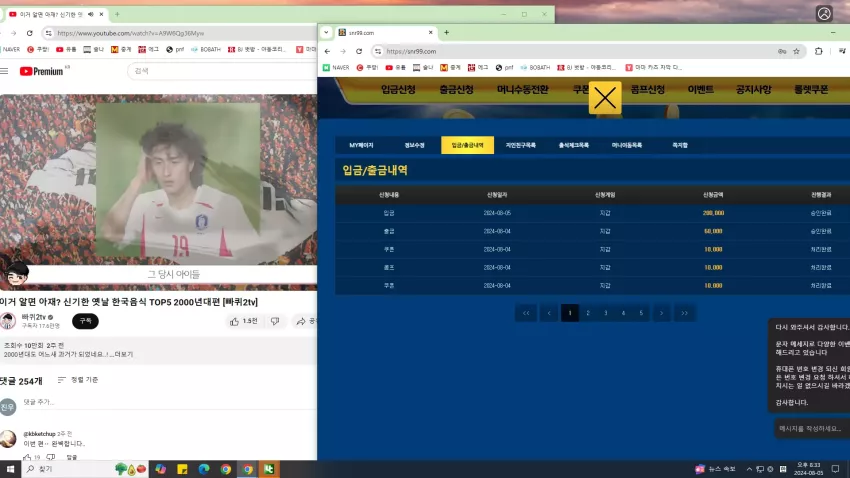The height and width of the screenshot is (478, 850).
Task: Go to page 3 of the history table
Action: point(606,313)
